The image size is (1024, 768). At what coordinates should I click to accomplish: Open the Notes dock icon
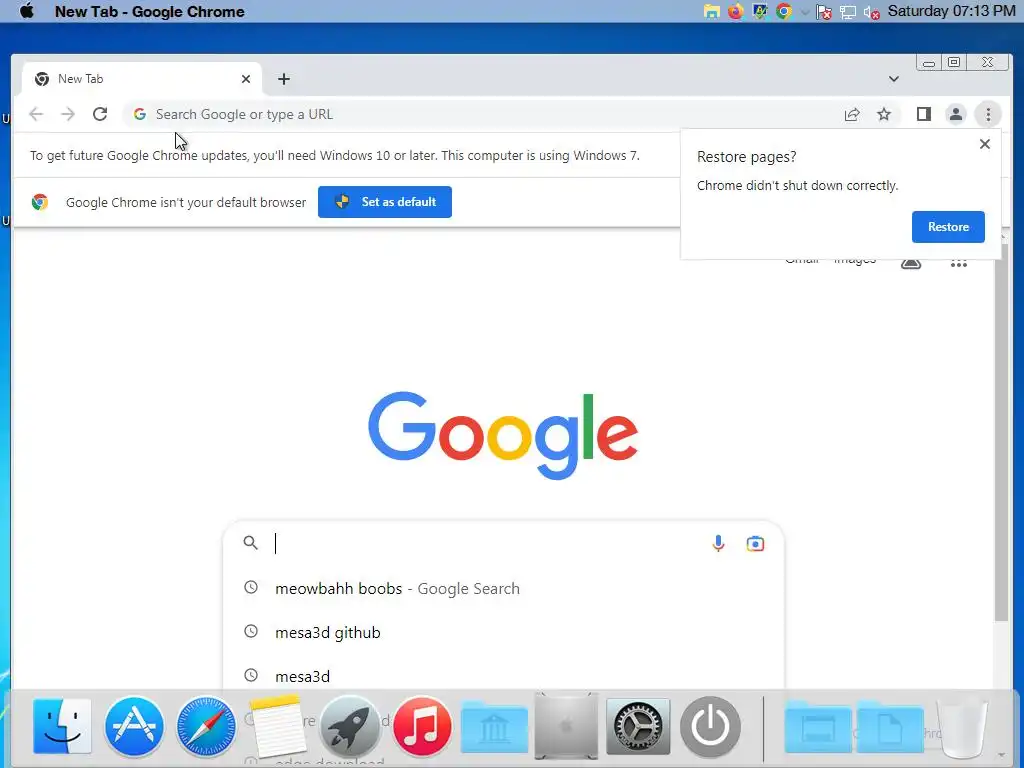click(278, 726)
